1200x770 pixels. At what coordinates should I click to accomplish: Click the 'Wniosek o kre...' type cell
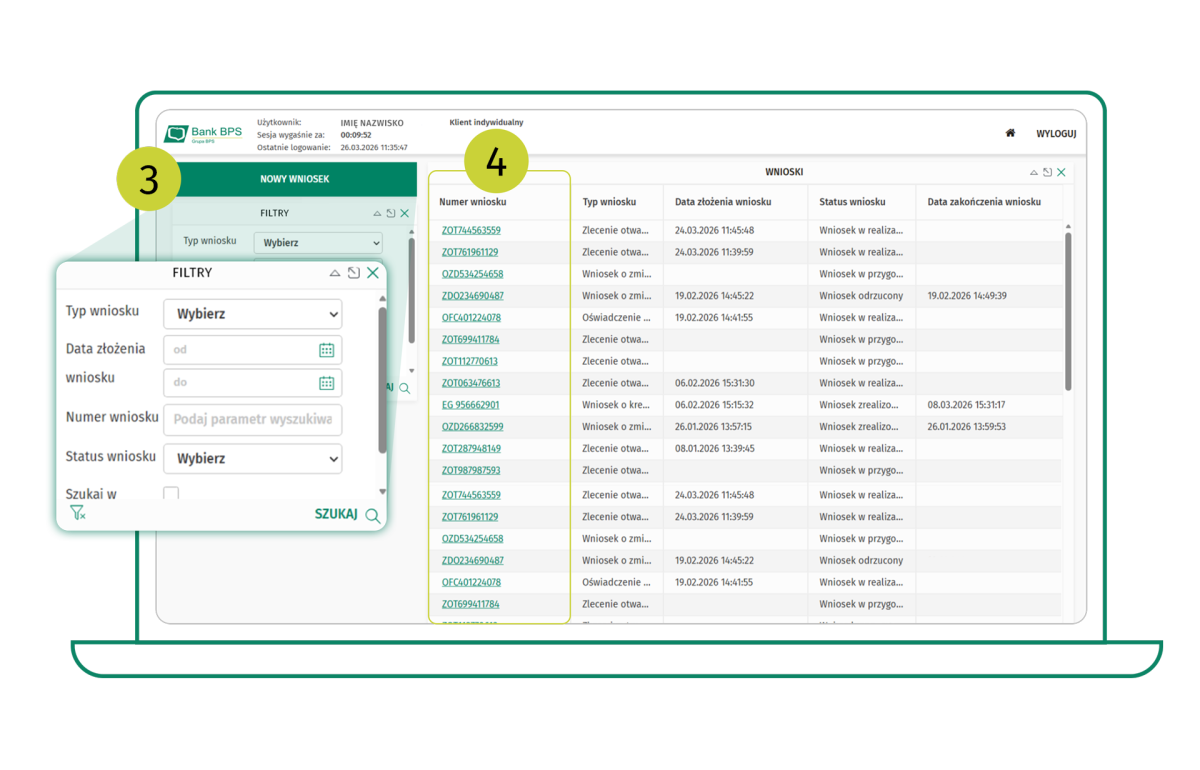[x=617, y=405]
